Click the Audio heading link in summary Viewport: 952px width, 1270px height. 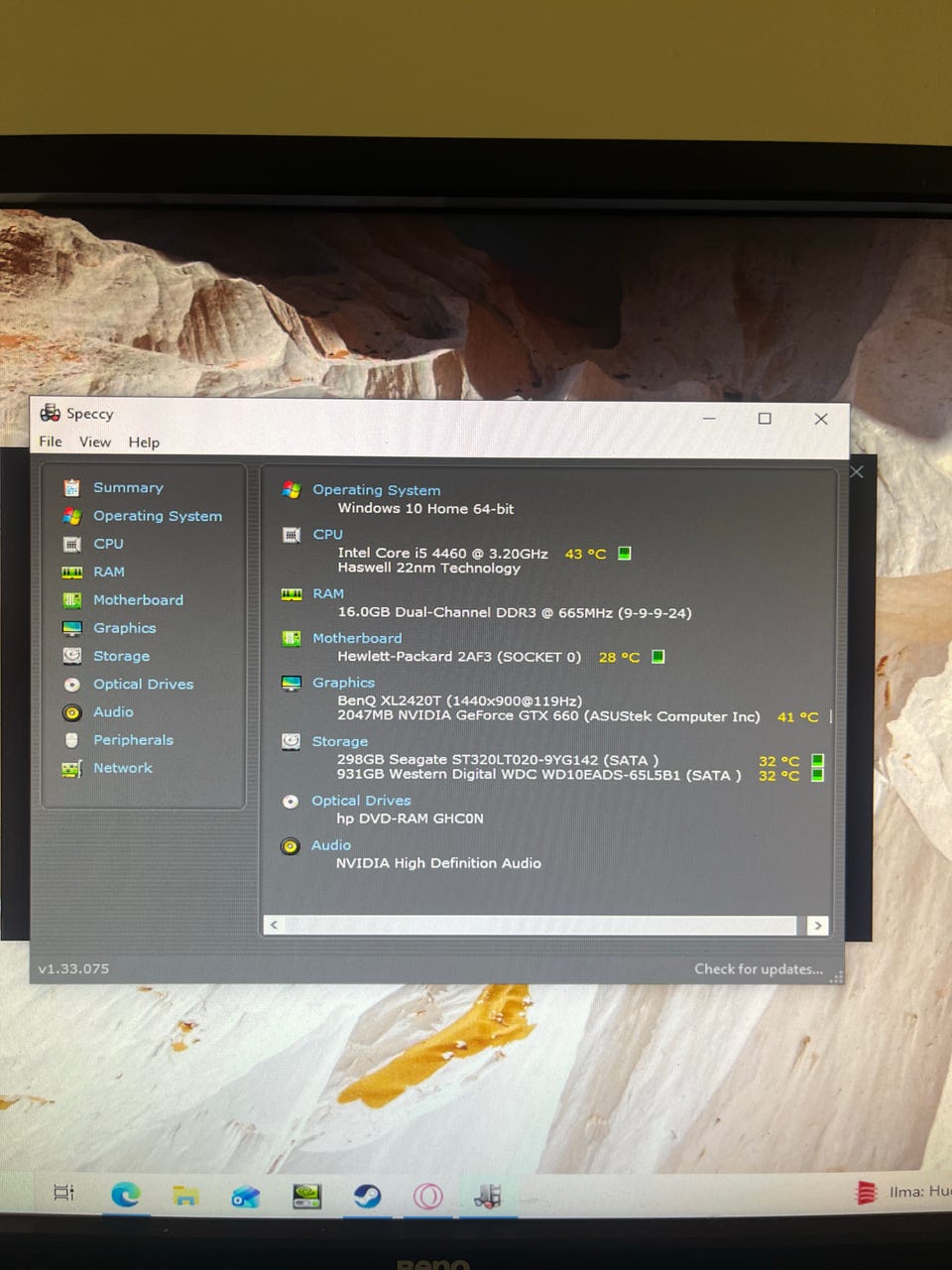click(x=331, y=845)
